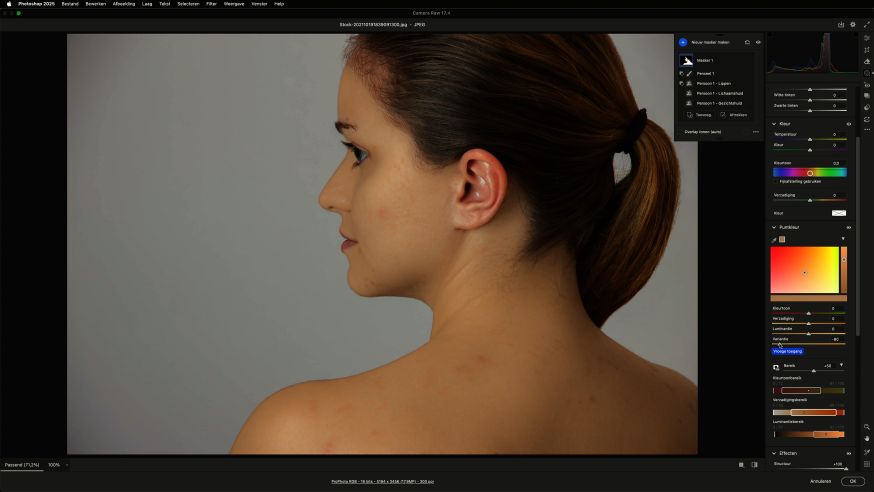Click the Puntkleur eyedropper icon

773,239
